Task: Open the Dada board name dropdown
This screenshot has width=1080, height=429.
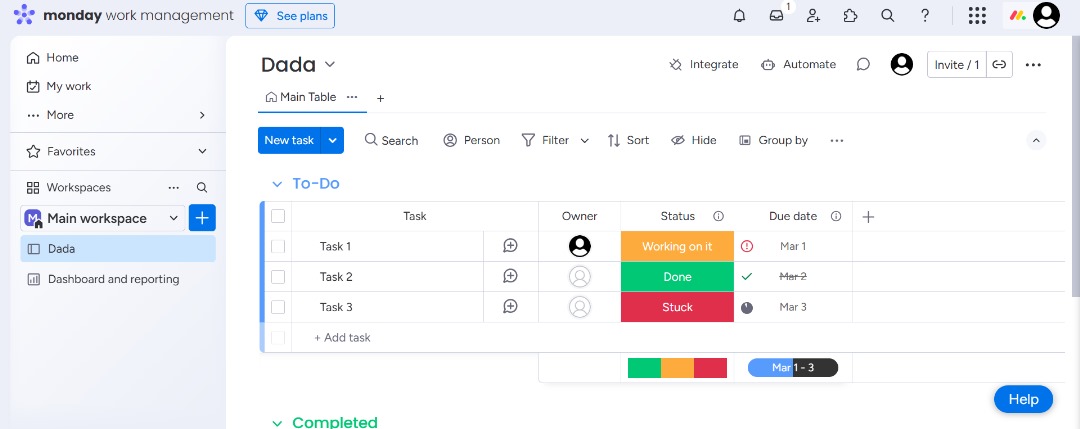Action: point(330,65)
